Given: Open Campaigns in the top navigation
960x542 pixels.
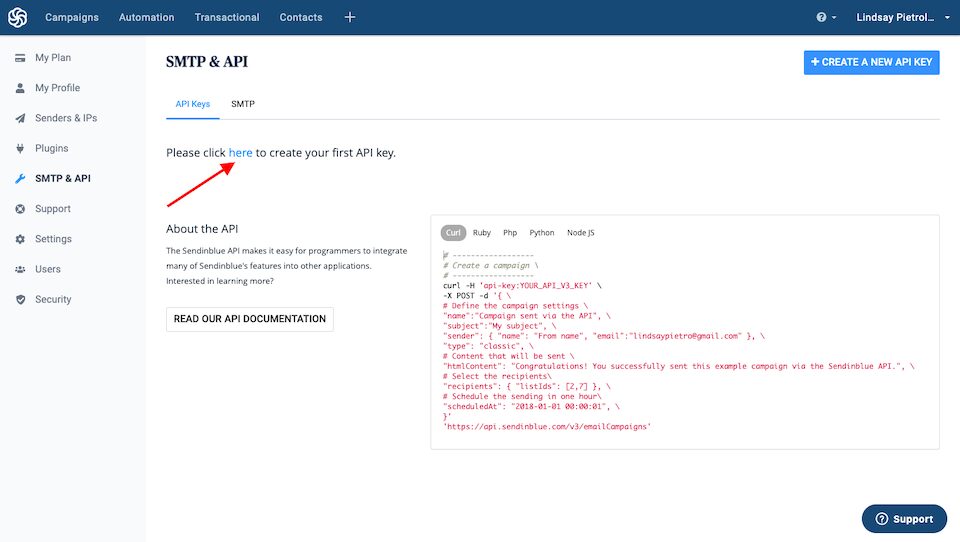Looking at the screenshot, I should pyautogui.click(x=72, y=17).
